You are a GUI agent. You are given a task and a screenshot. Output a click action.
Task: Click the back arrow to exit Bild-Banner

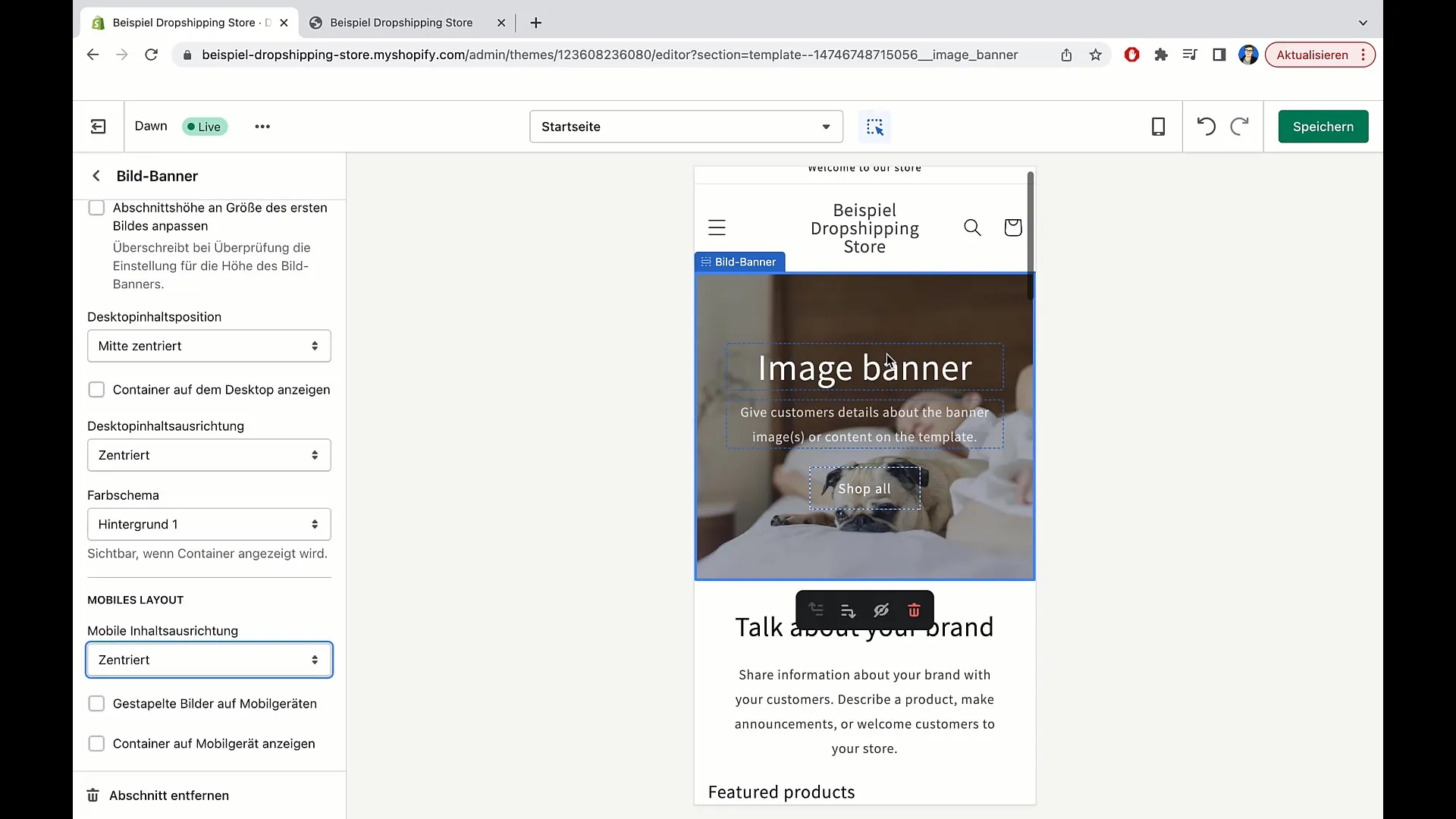96,176
